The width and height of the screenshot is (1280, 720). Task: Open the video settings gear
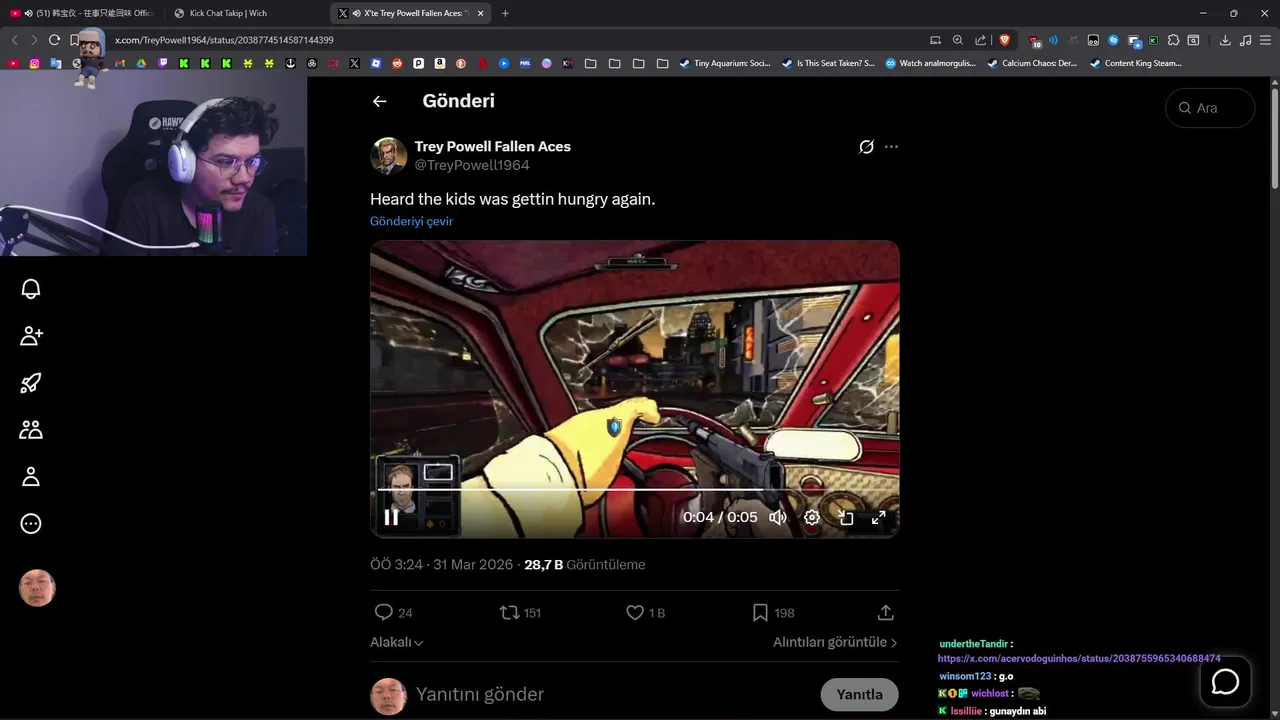812,517
